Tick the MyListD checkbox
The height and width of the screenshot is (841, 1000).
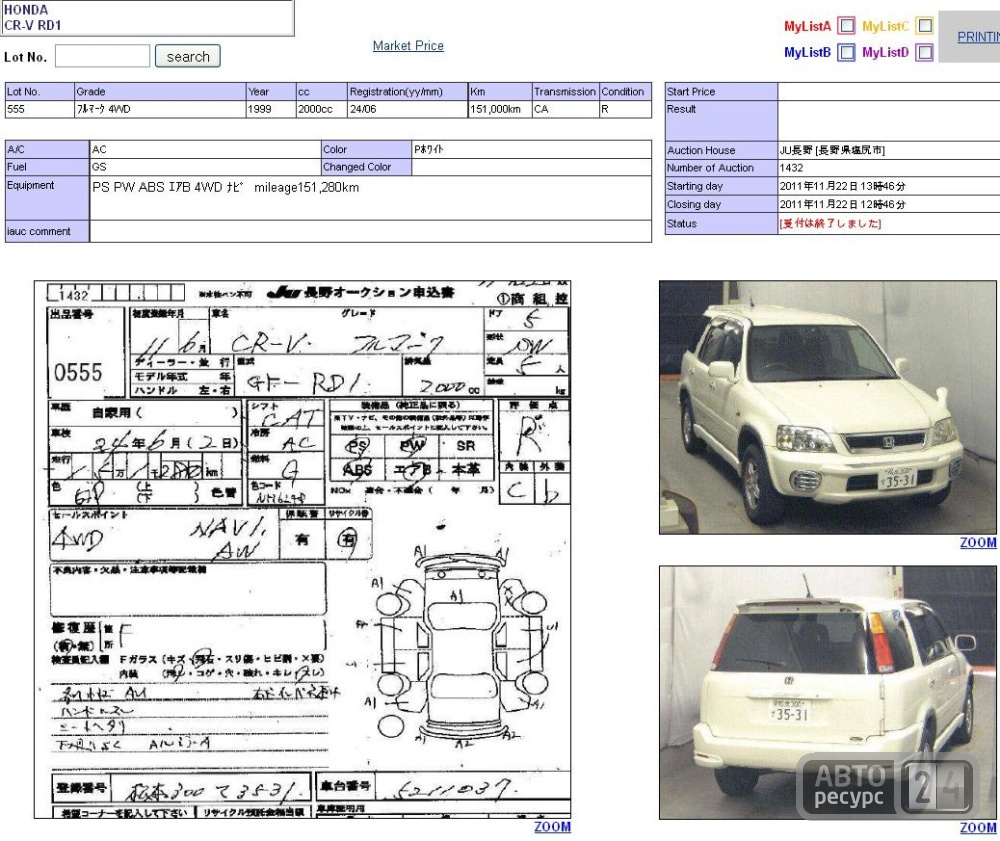925,52
